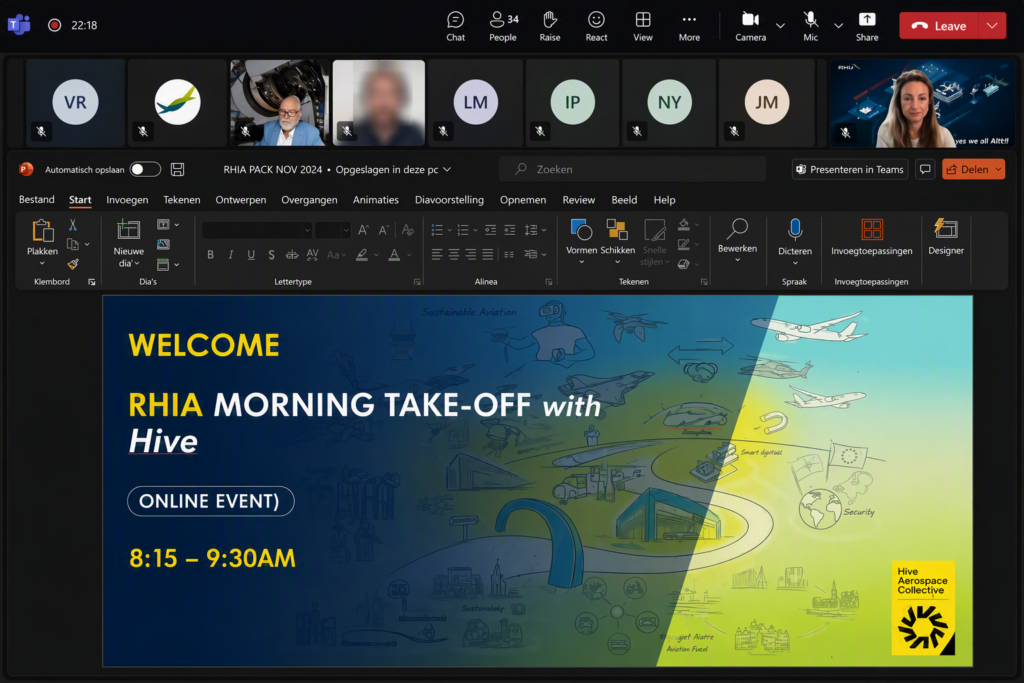
Task: Toggle the Camera on or off
Action: [x=750, y=26]
